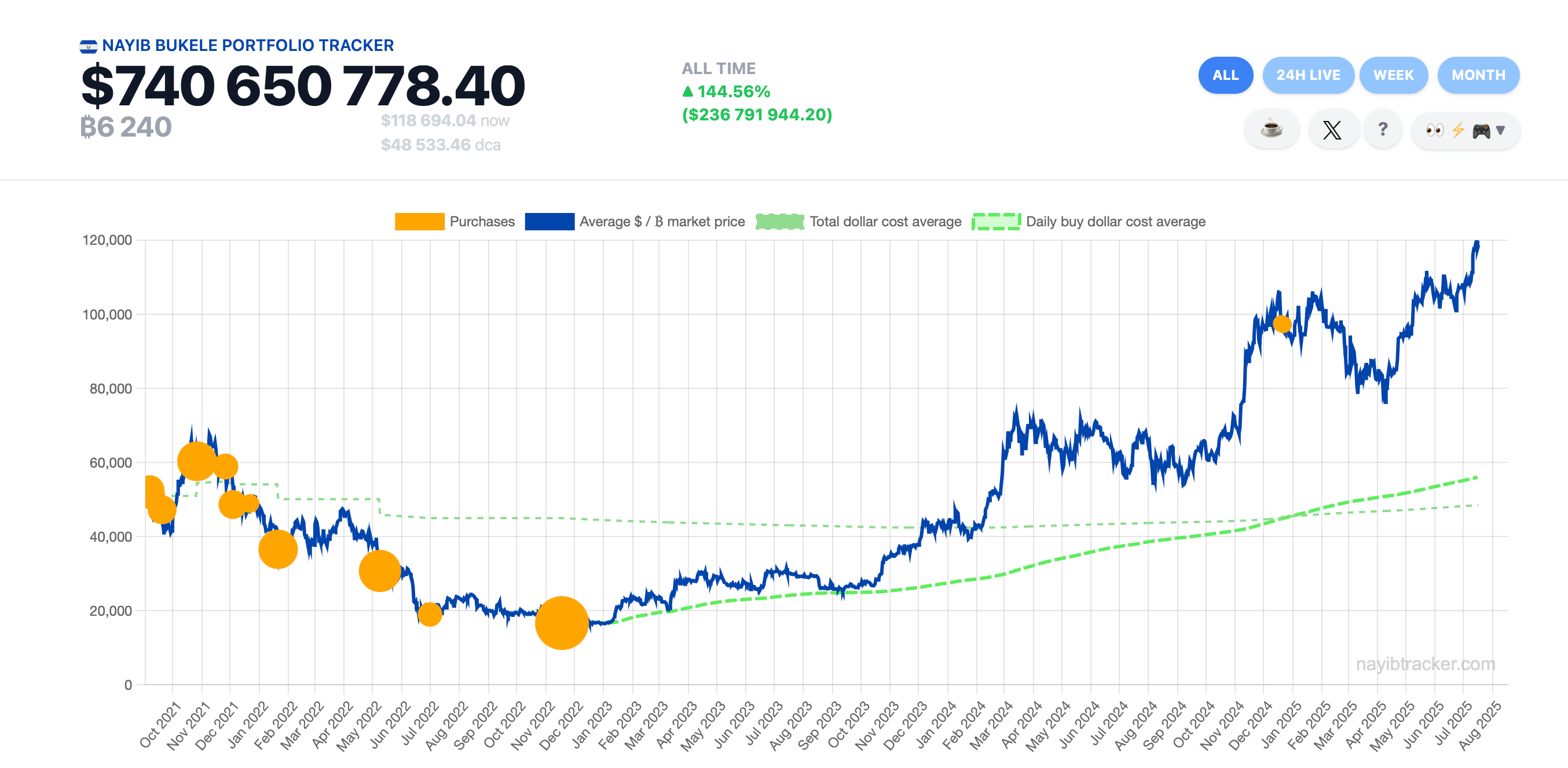The image size is (1568, 768).
Task: Switch to the 24H LIVE view
Action: point(1308,75)
